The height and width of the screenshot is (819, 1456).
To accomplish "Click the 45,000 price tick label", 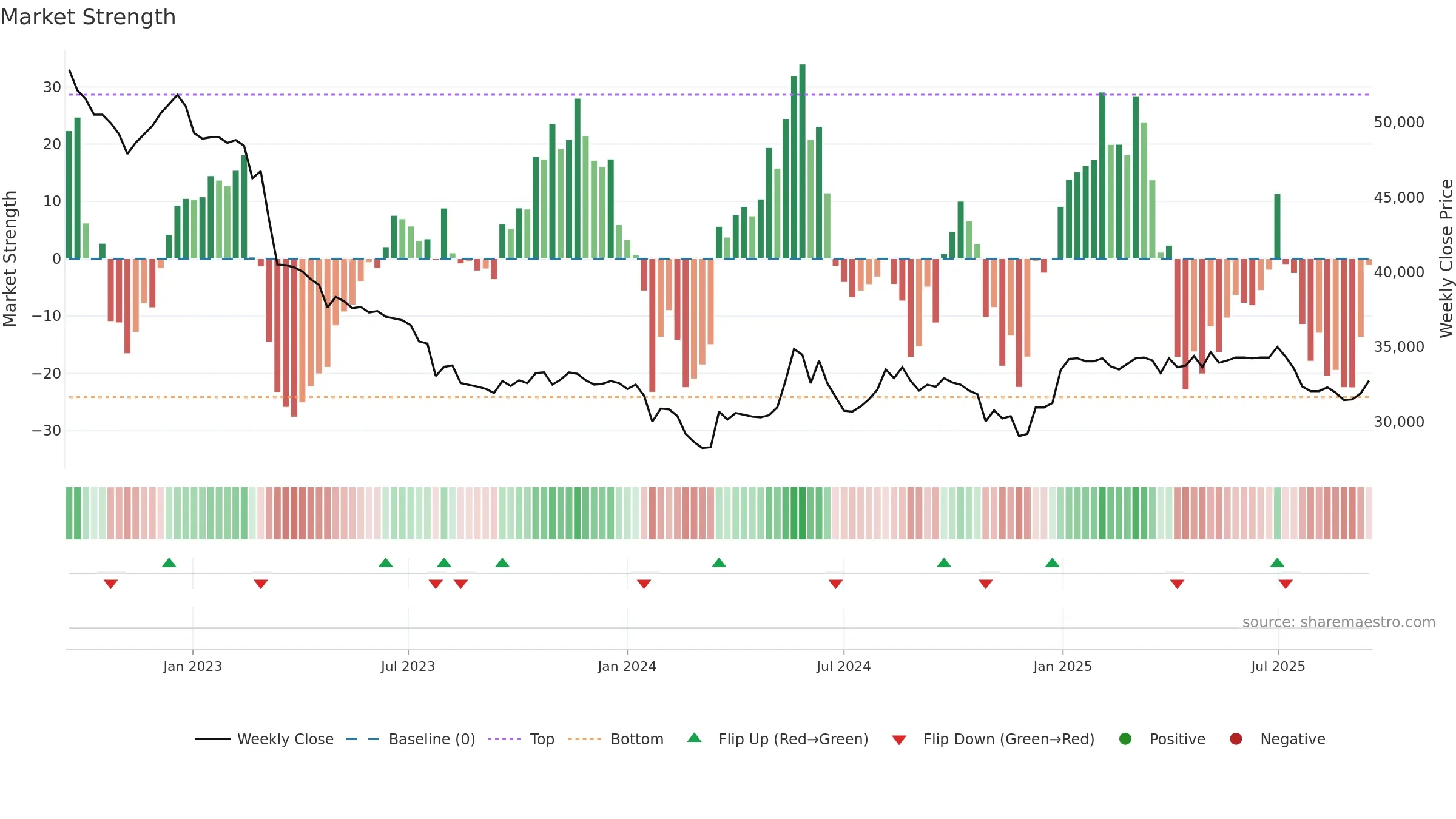I will 1399,198.
